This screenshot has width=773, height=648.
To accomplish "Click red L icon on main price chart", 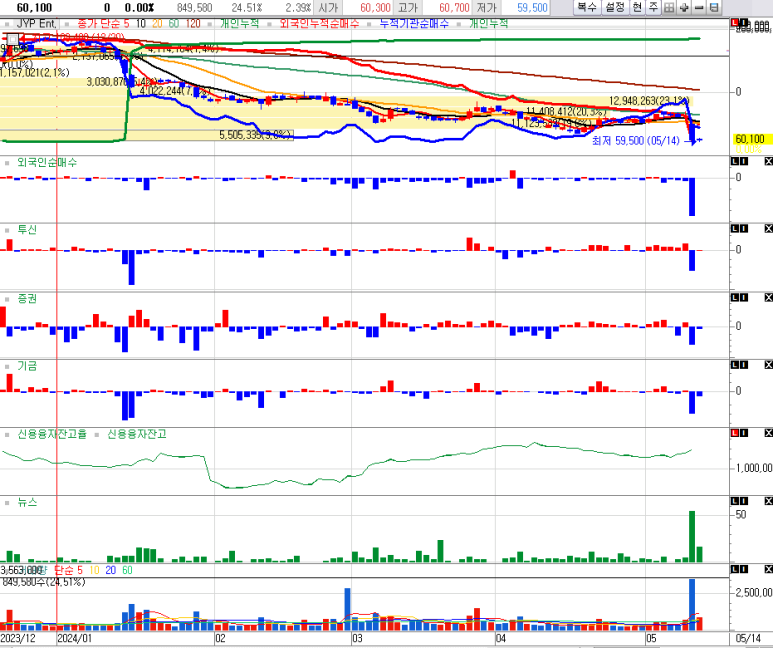I will coord(735,23).
